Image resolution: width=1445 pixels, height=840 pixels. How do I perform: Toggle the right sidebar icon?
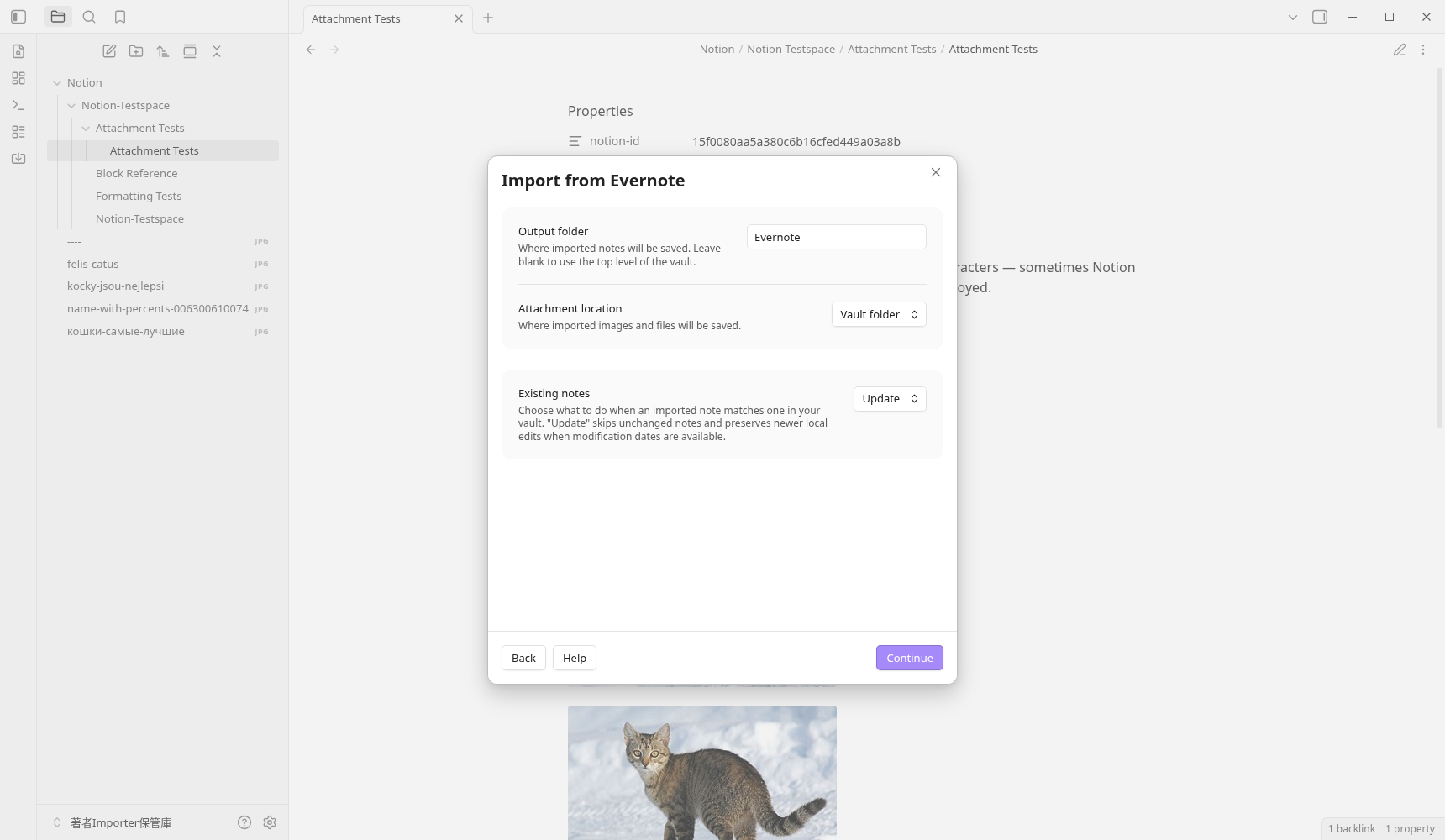pyautogui.click(x=1320, y=17)
